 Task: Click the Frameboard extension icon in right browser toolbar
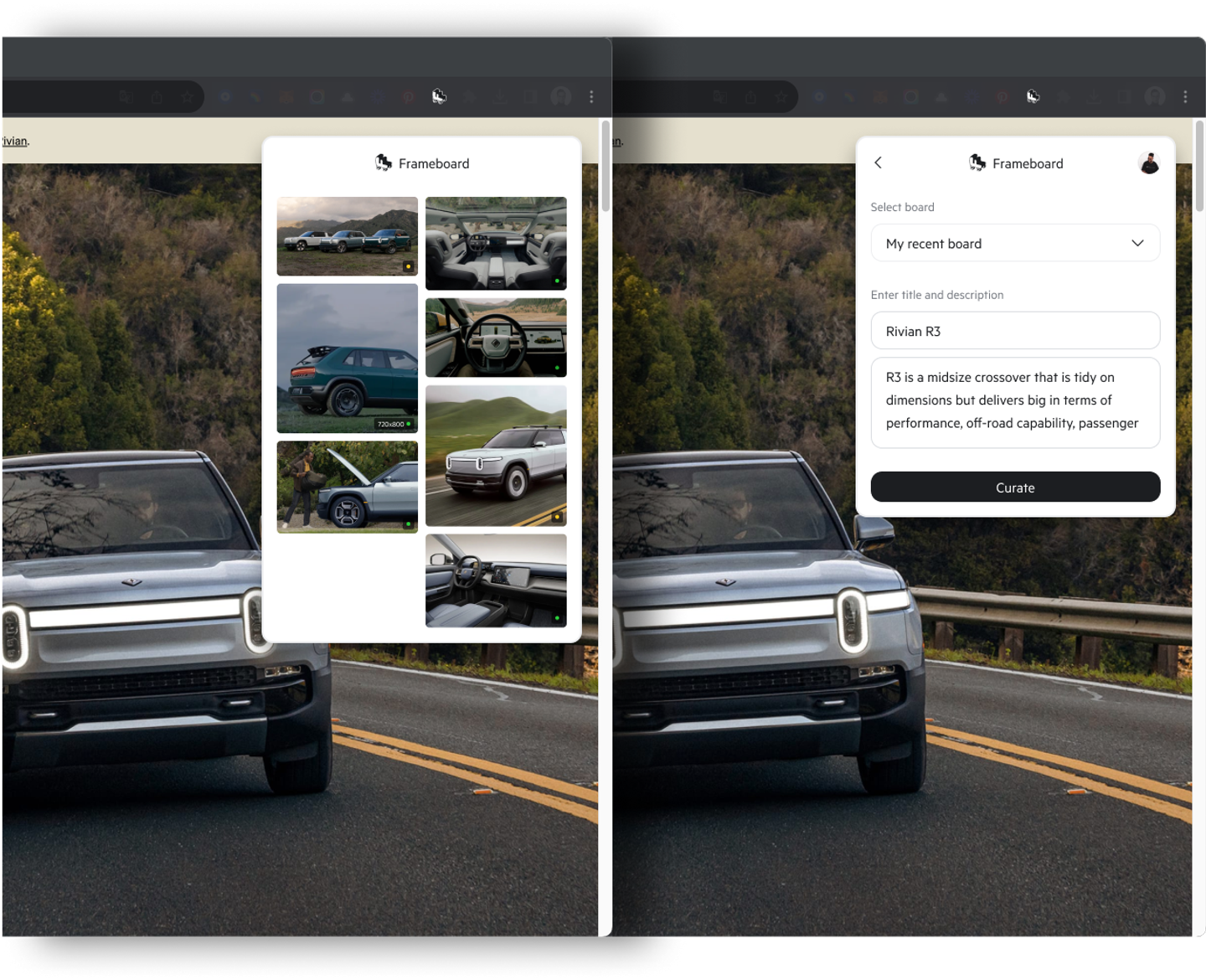pos(1033,97)
